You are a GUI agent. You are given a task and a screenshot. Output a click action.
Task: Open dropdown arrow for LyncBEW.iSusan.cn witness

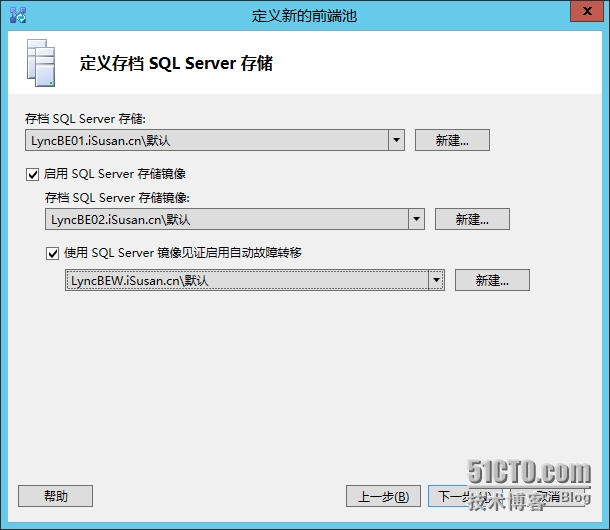tap(436, 280)
